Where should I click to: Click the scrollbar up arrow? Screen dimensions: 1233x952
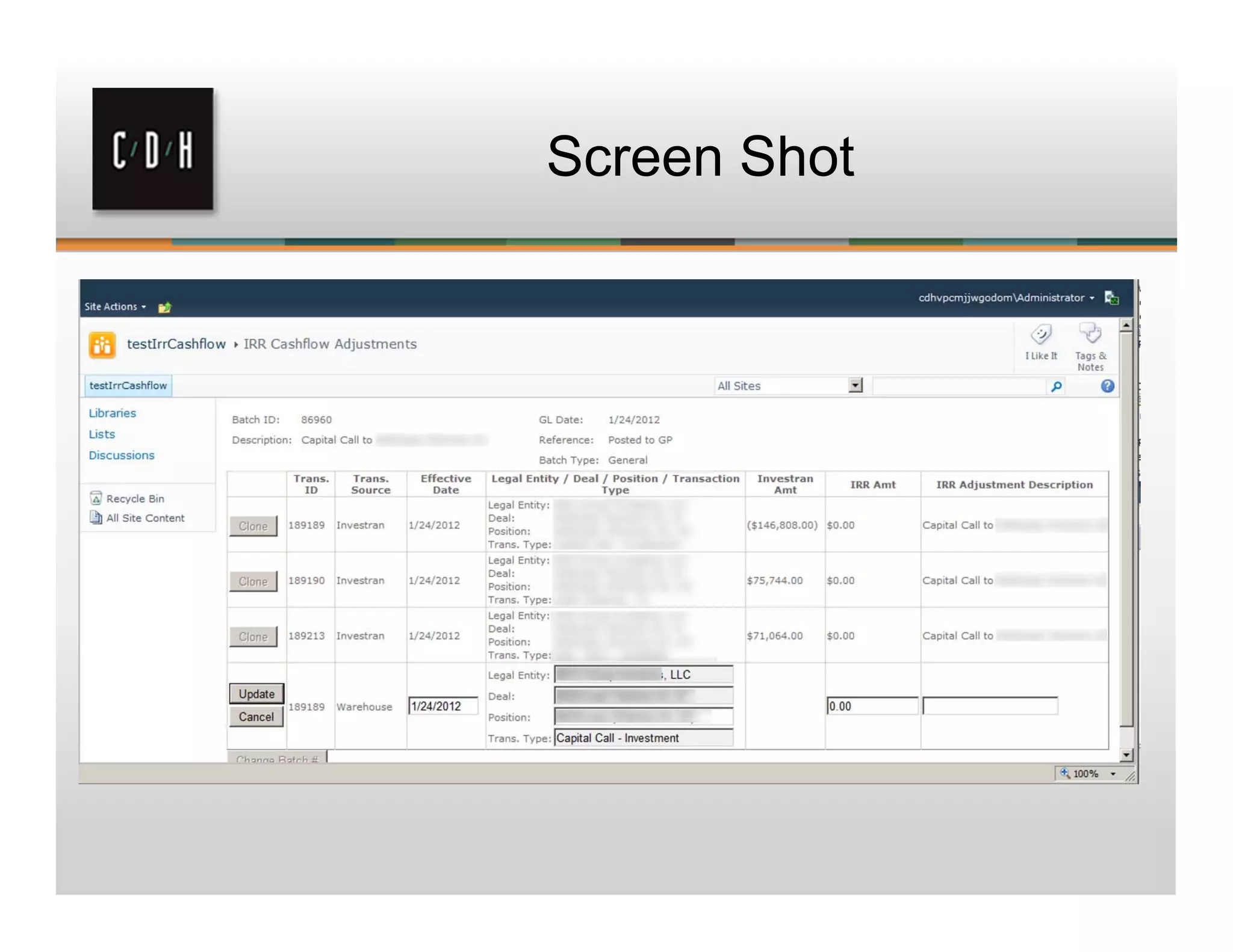(x=1126, y=325)
